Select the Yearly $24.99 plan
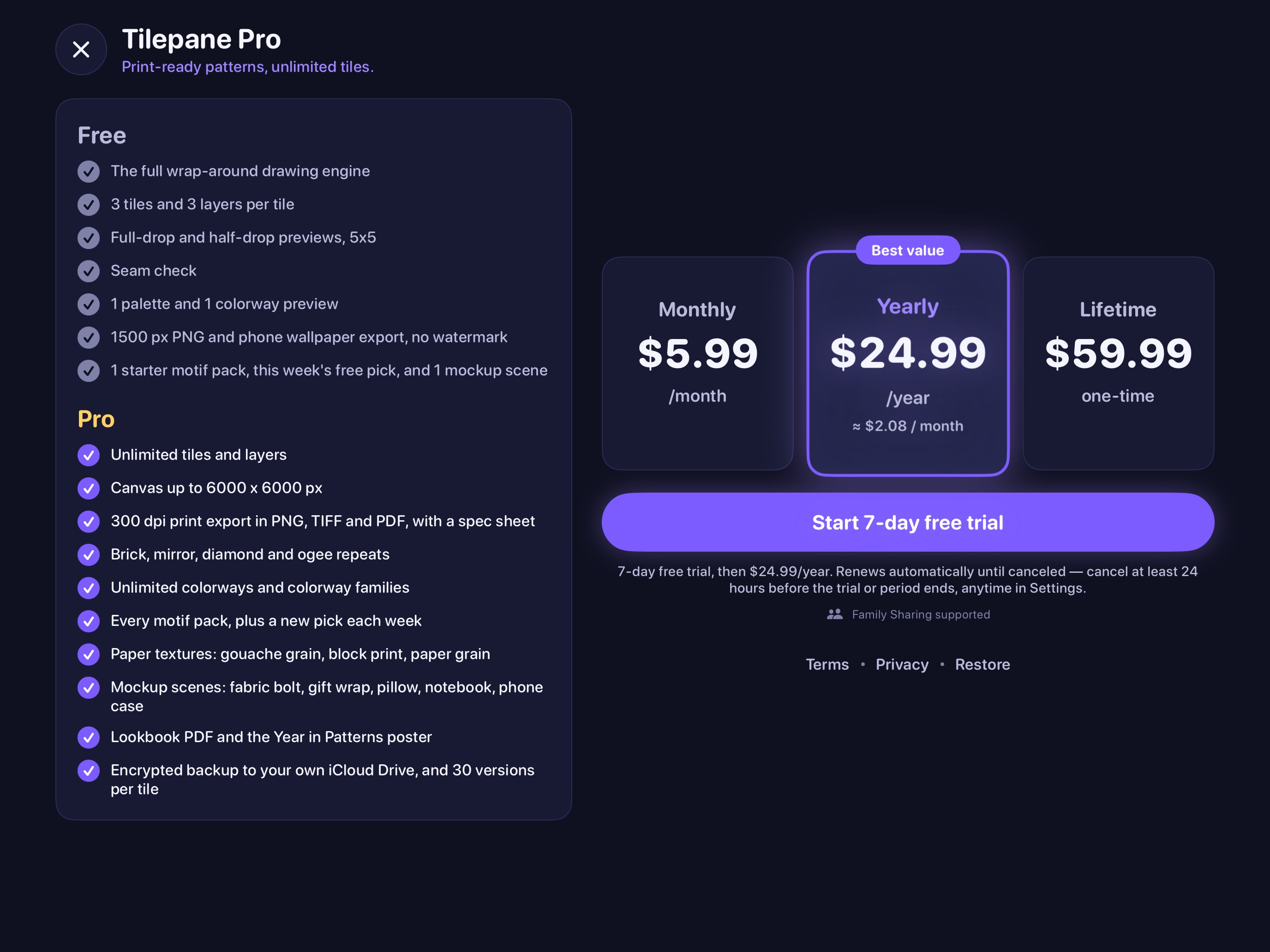 click(908, 363)
